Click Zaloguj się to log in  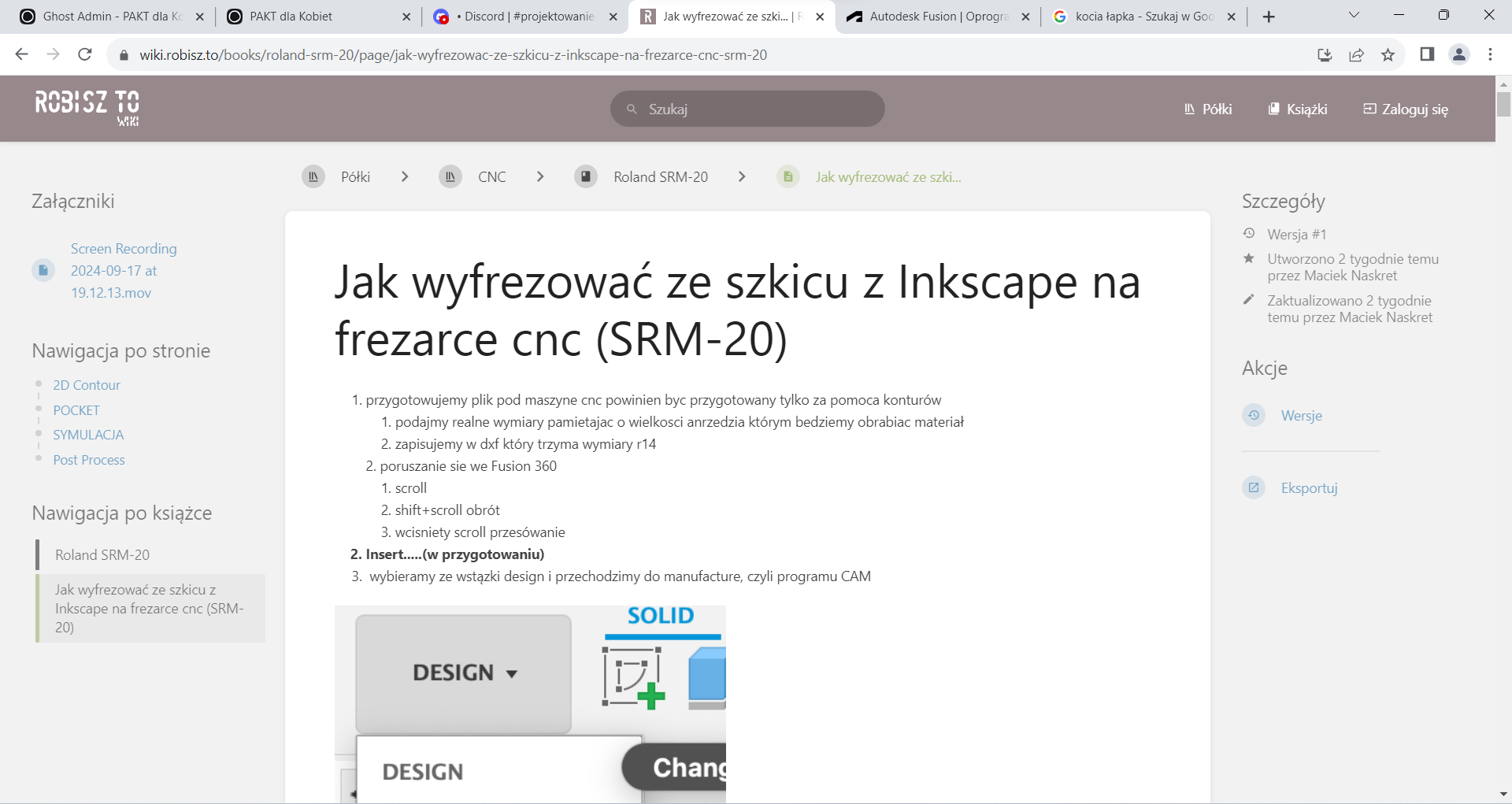pos(1406,109)
